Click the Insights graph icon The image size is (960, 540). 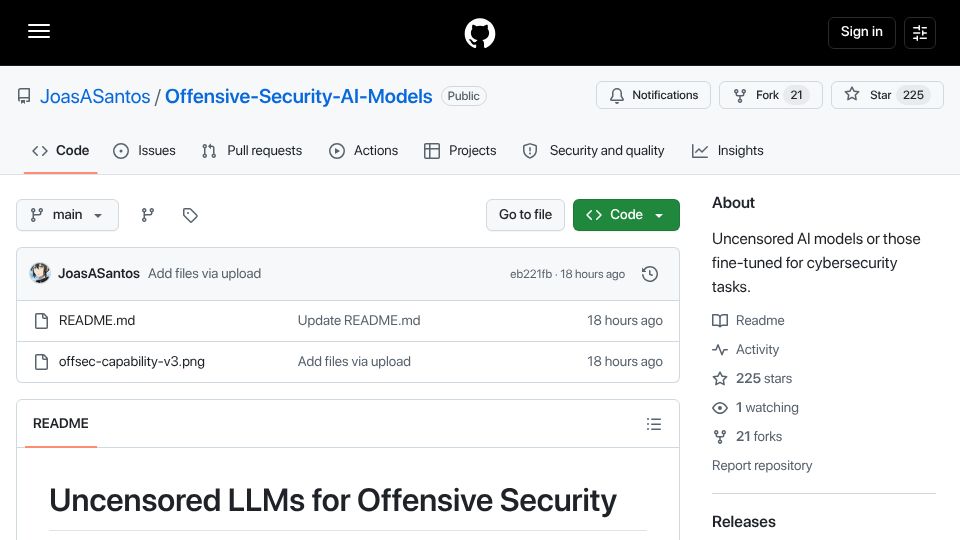click(x=700, y=151)
